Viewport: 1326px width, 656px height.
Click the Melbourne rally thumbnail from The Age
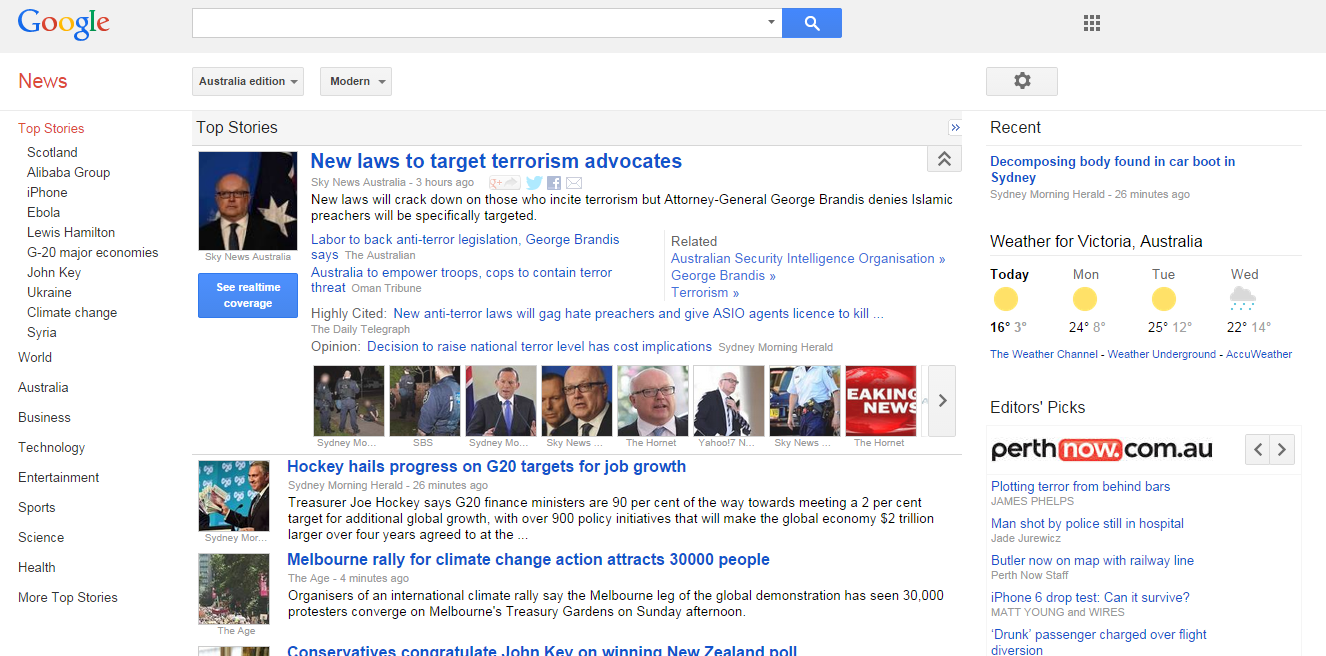[234, 589]
